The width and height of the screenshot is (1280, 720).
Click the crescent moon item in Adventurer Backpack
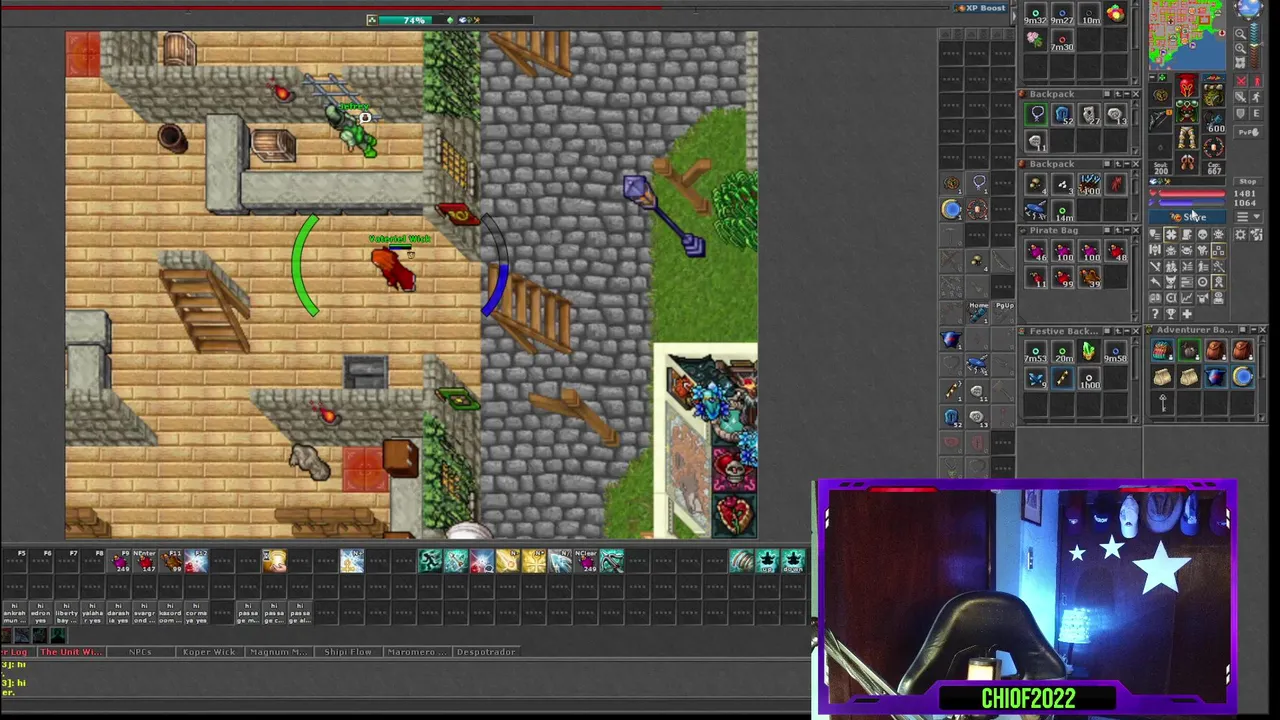tap(1243, 376)
